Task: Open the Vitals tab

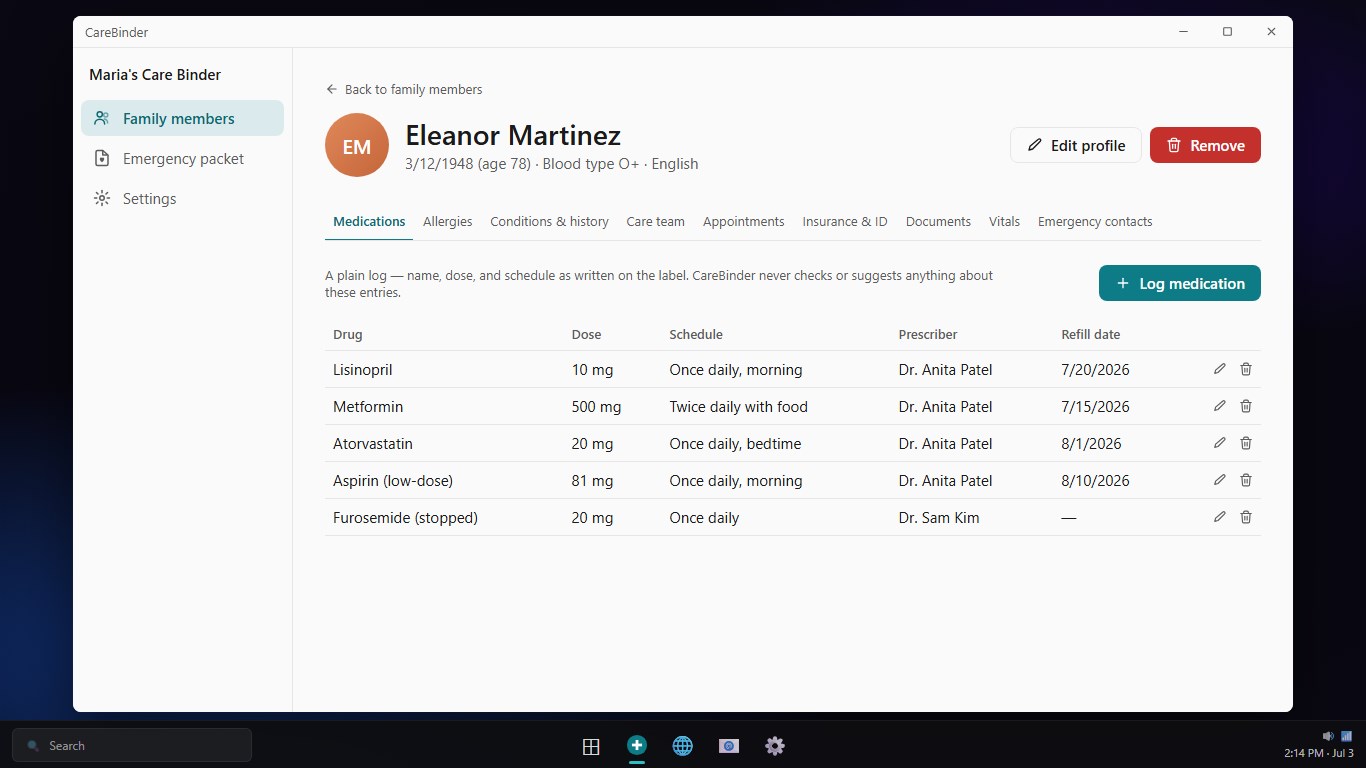Action: pyautogui.click(x=1004, y=222)
